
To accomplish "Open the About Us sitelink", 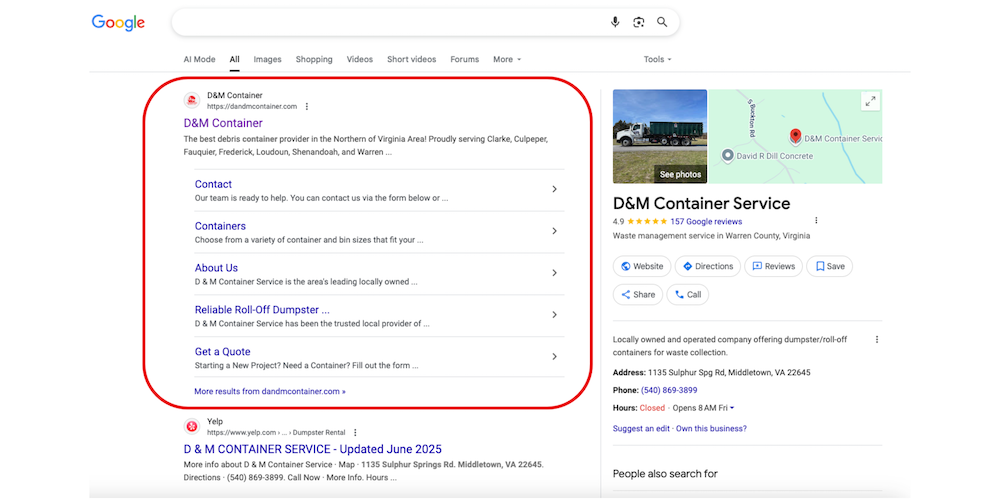I will [x=216, y=268].
